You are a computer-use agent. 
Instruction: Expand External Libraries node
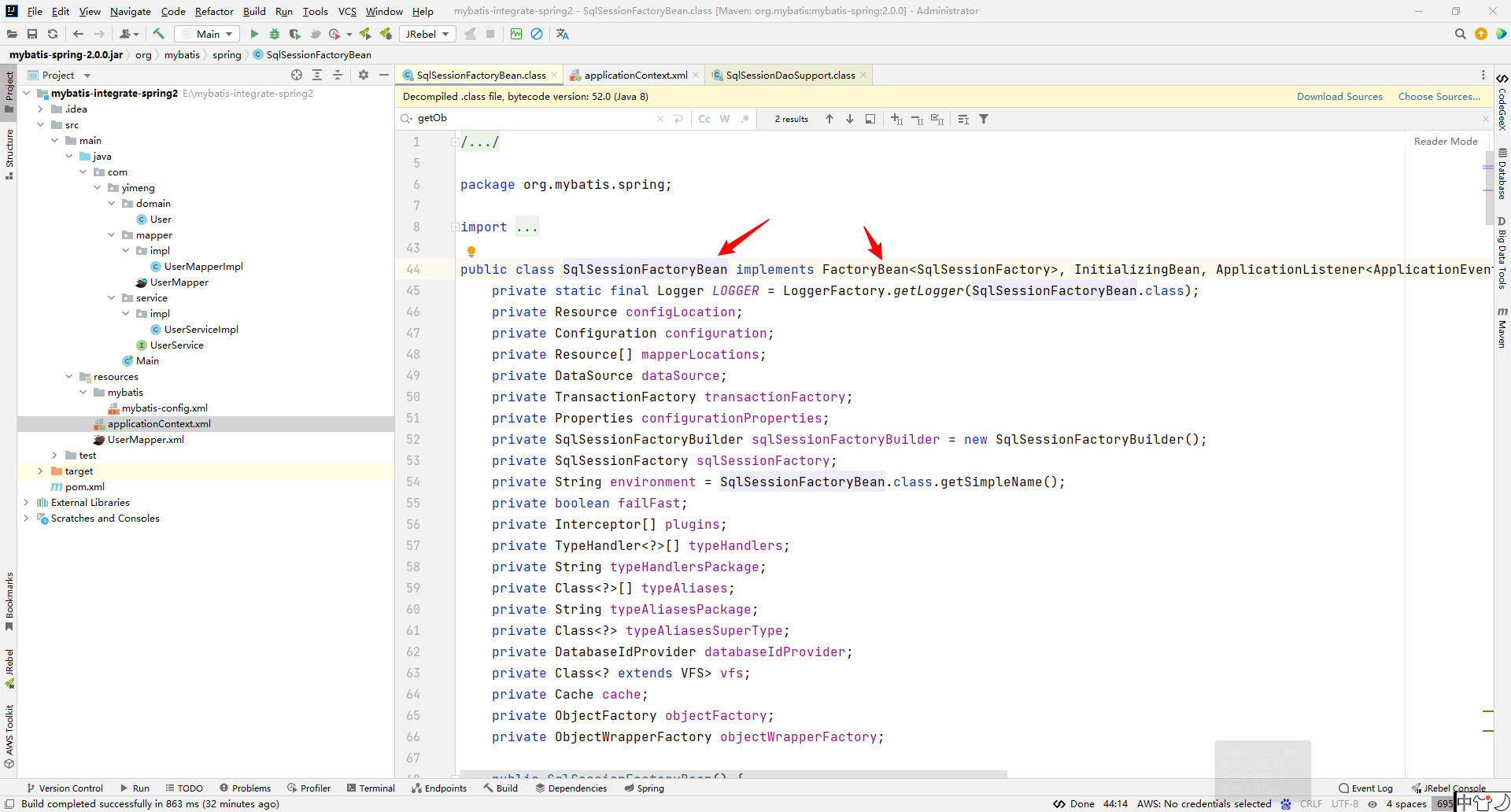click(27, 502)
